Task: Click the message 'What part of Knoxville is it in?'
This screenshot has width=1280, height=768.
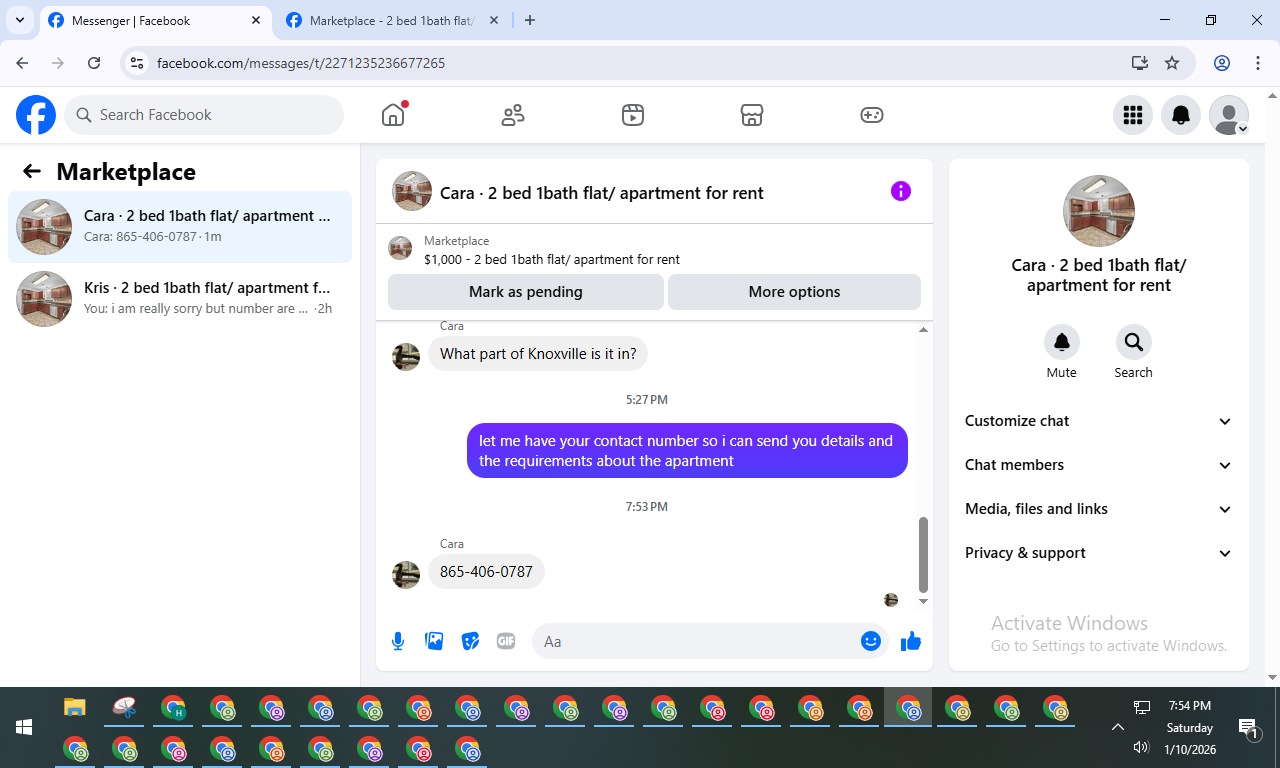Action: point(538,354)
